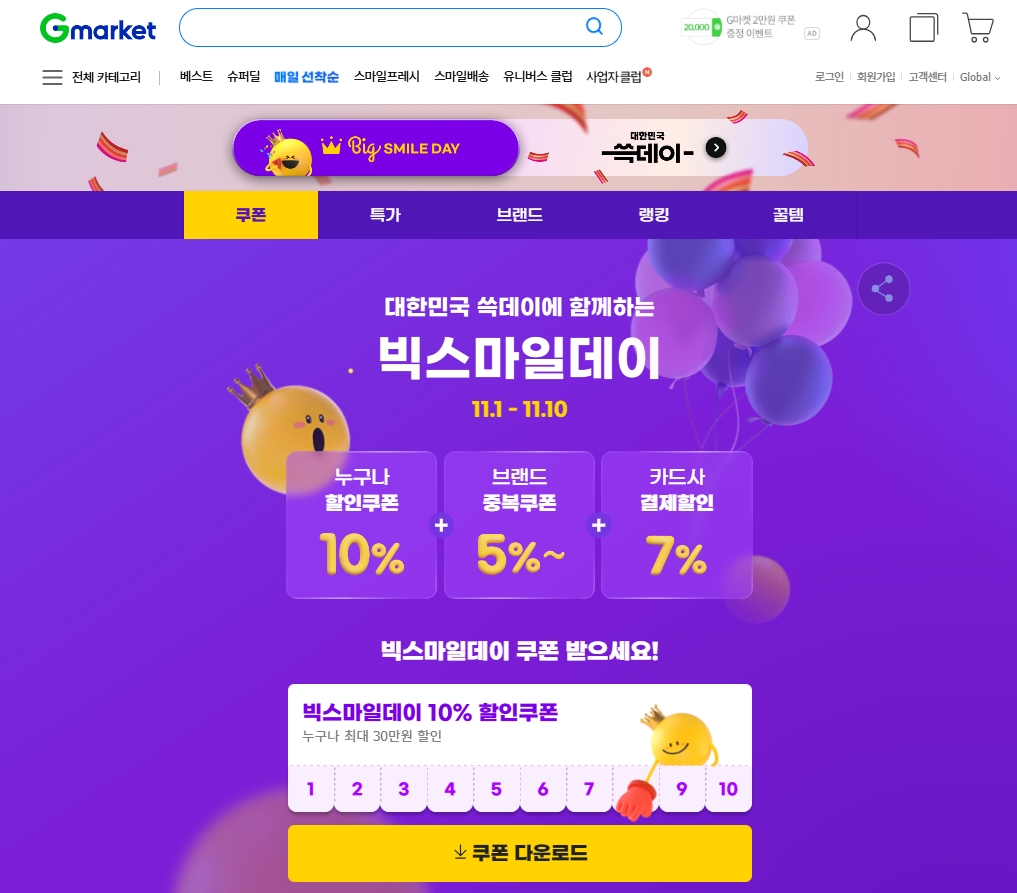Open the 랭킹 tab

[654, 215]
